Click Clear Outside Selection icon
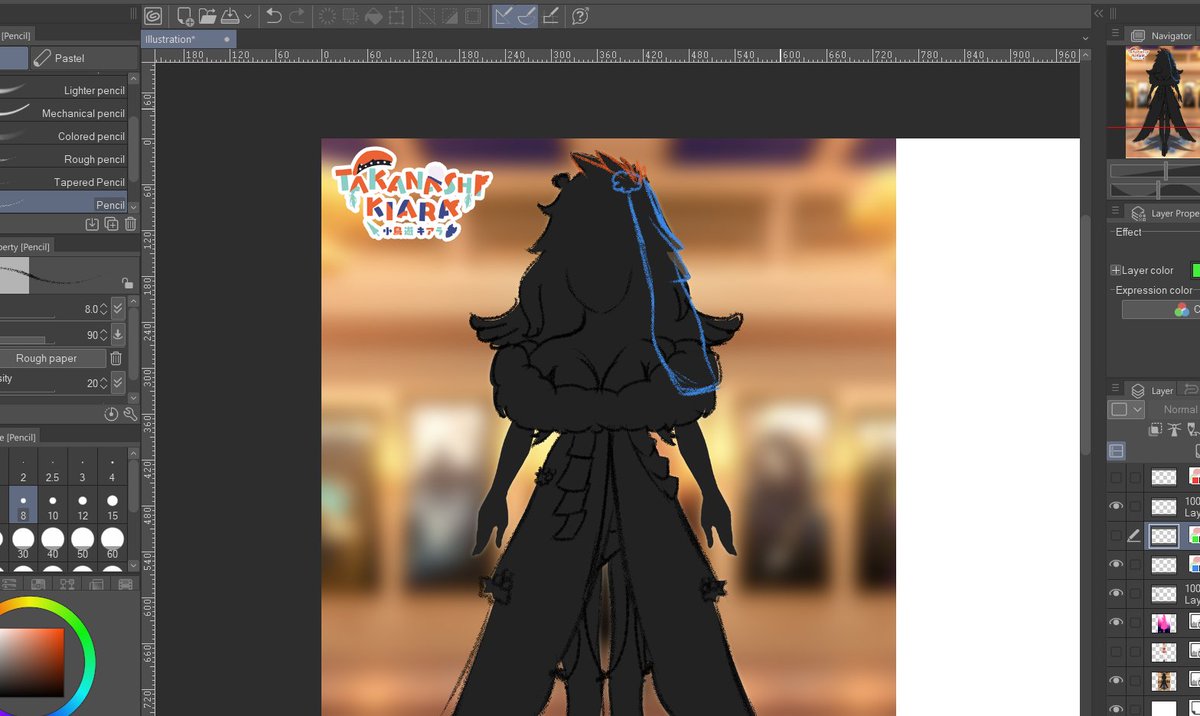Image resolution: width=1200 pixels, height=716 pixels. [350, 15]
